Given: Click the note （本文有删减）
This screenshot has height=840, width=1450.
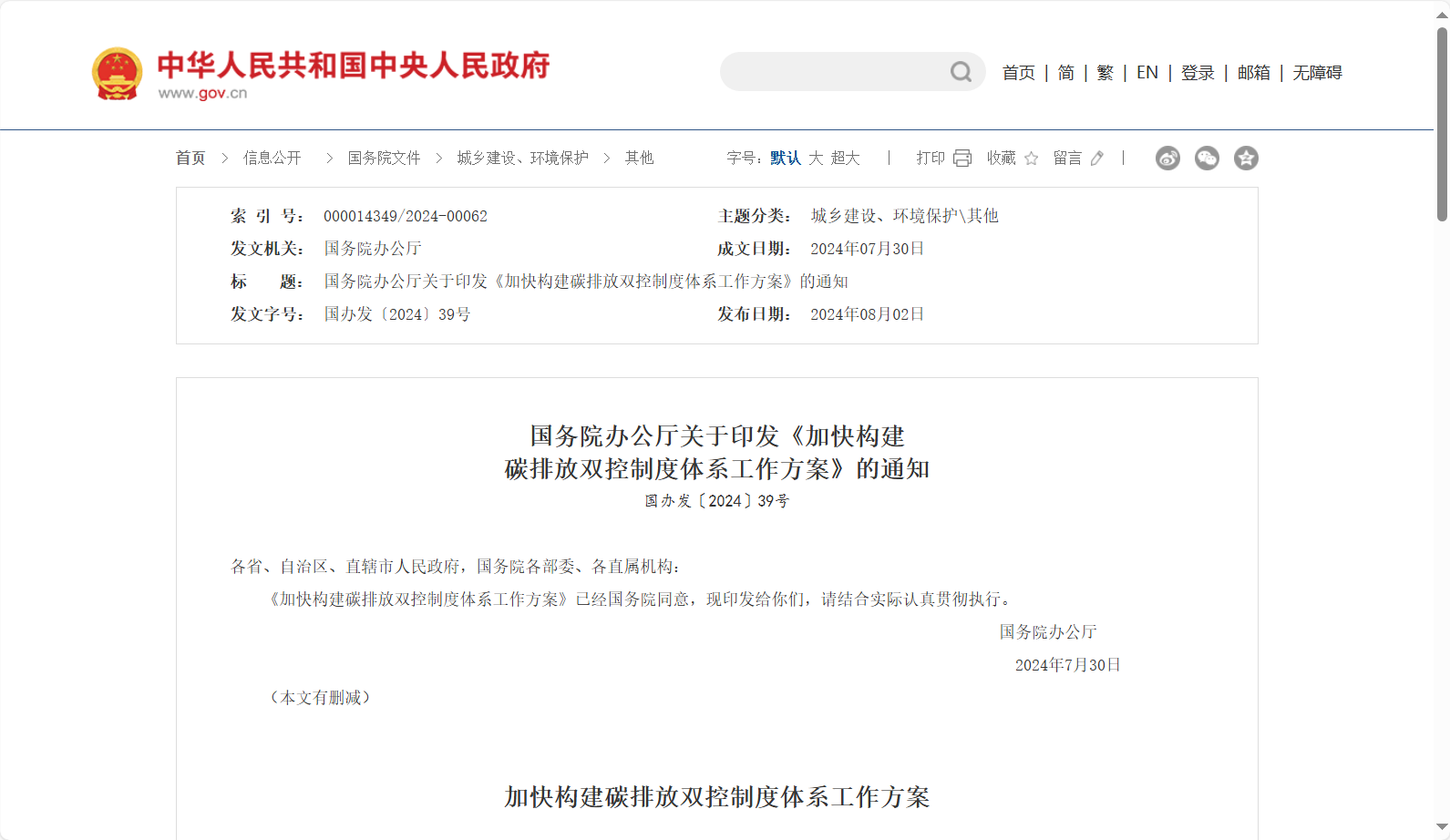Looking at the screenshot, I should pos(319,698).
